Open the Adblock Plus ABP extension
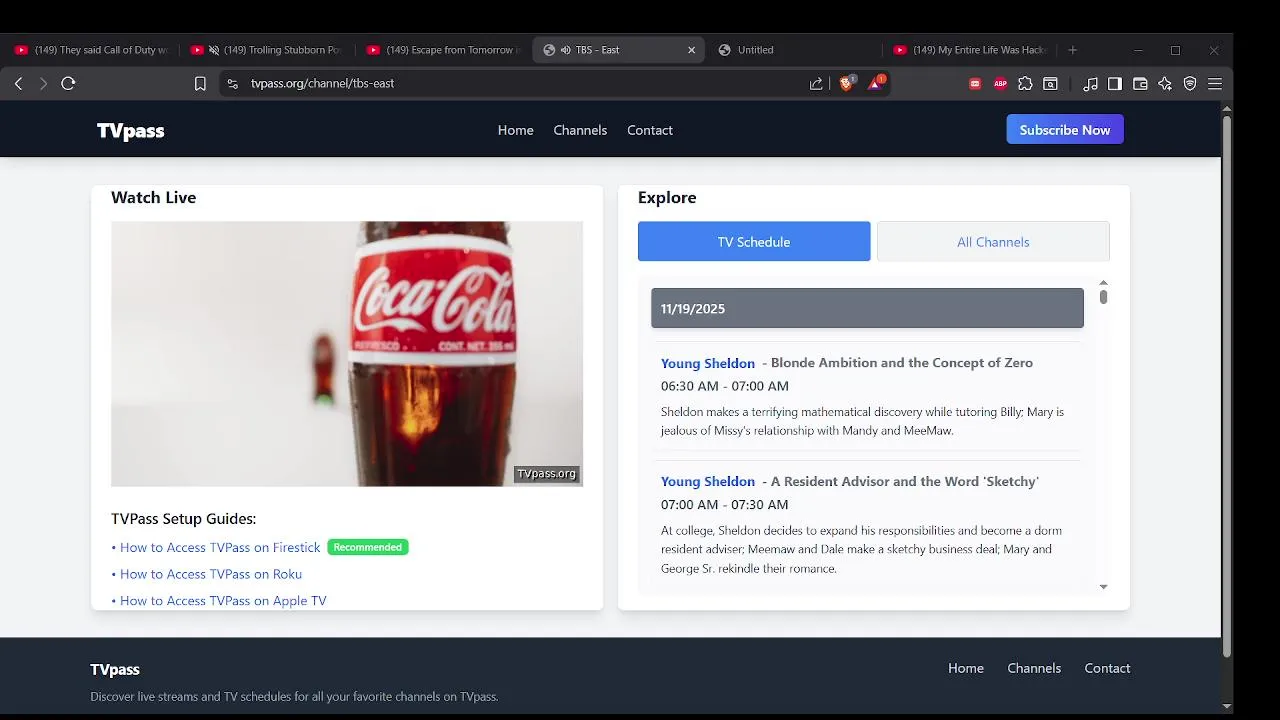This screenshot has height=720, width=1280. pyautogui.click(x=1000, y=84)
